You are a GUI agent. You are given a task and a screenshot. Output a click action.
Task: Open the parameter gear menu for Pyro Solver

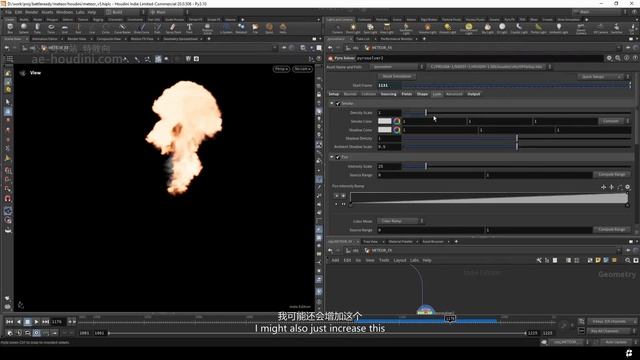(609, 58)
